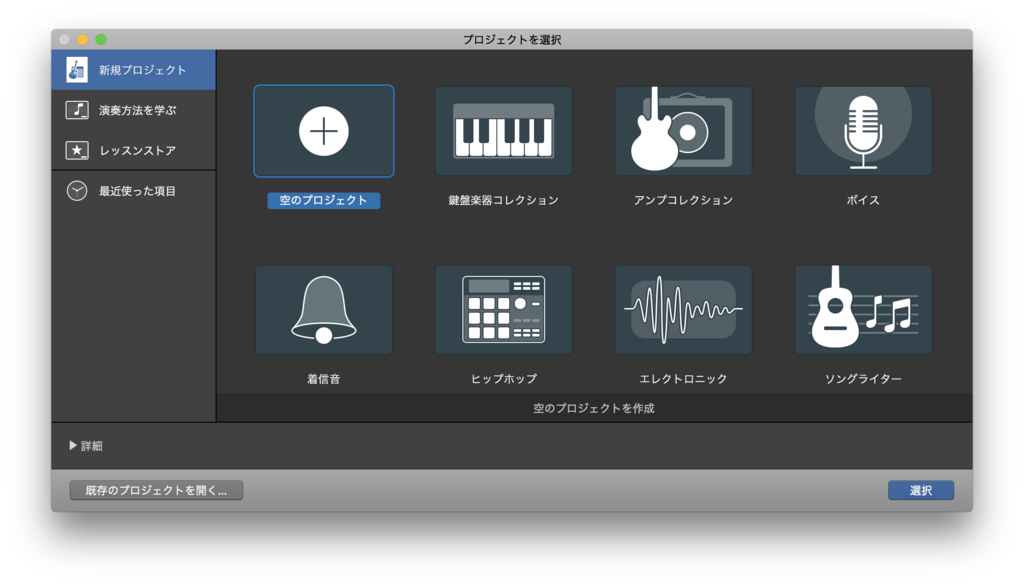Expand the 詳細 disclosure triangle

pos(72,445)
